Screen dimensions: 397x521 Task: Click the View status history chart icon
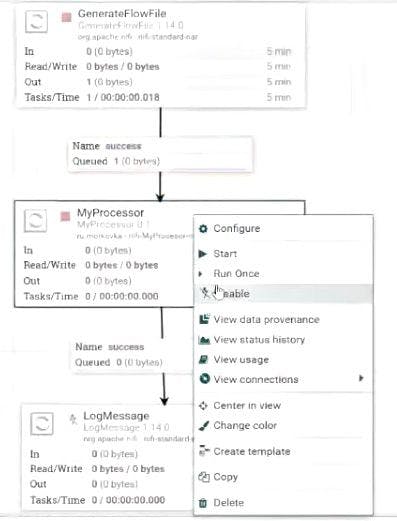click(x=204, y=340)
